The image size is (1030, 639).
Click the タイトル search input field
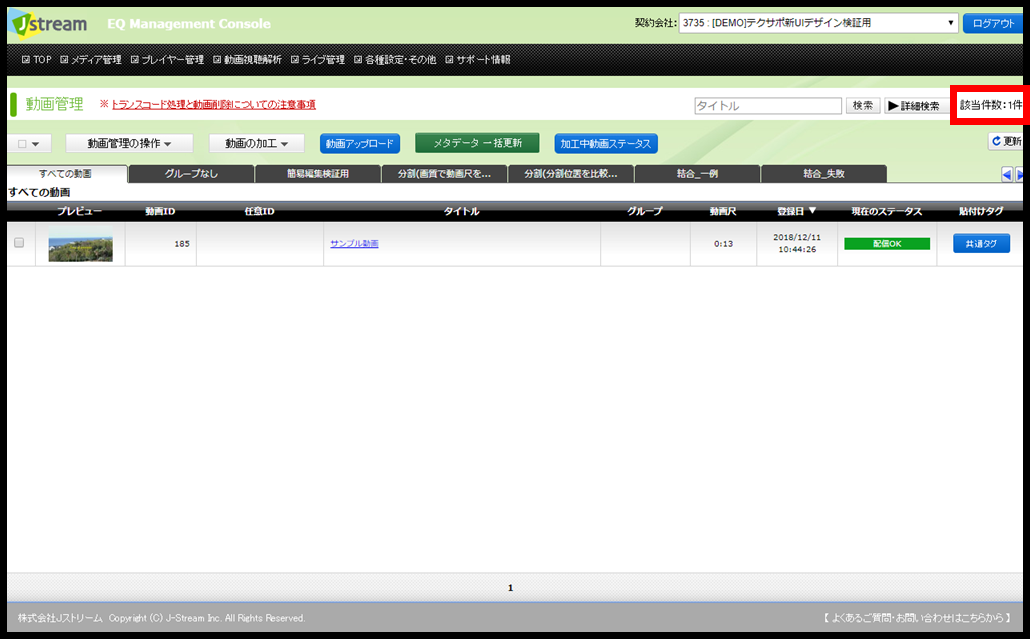pos(768,106)
